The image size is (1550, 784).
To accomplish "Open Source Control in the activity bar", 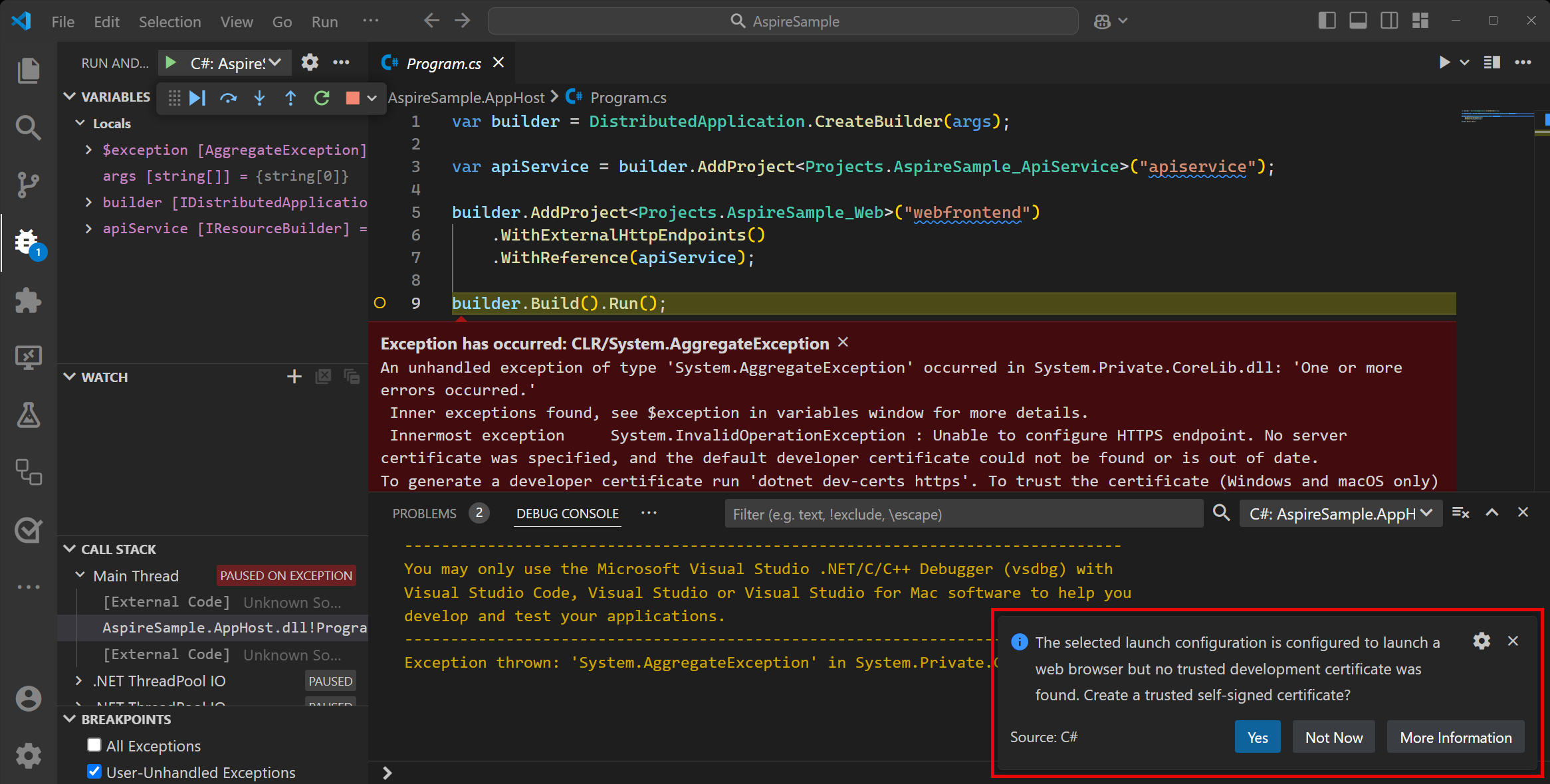I will click(x=28, y=185).
